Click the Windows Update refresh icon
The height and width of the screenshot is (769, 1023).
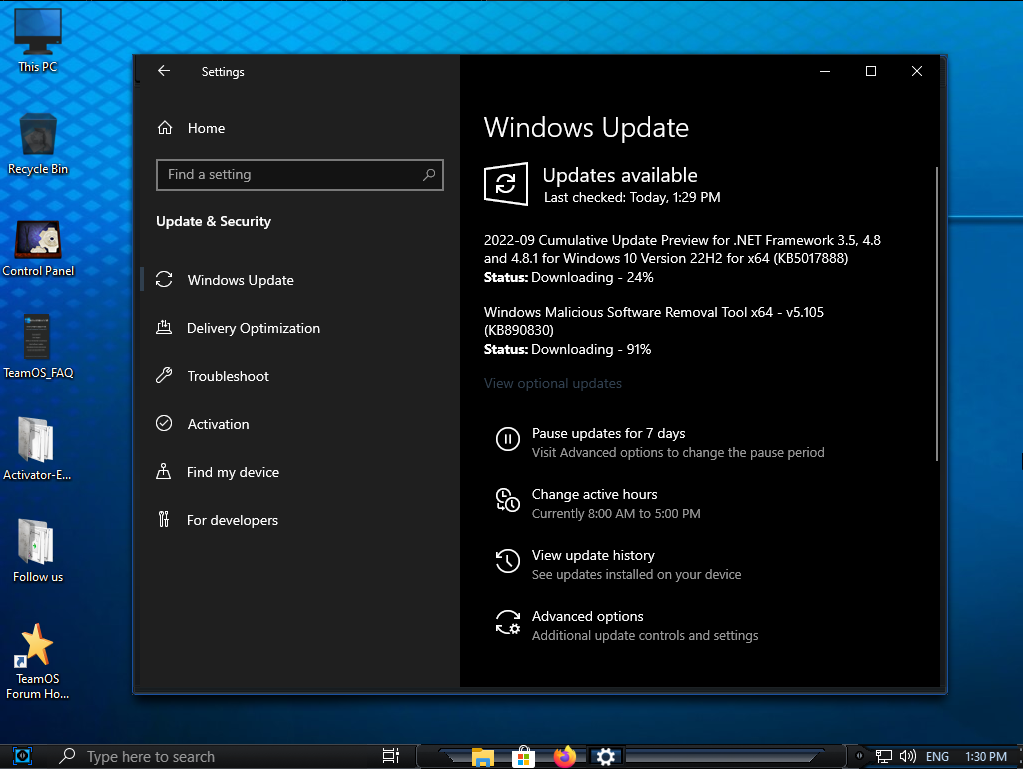pyautogui.click(x=506, y=185)
